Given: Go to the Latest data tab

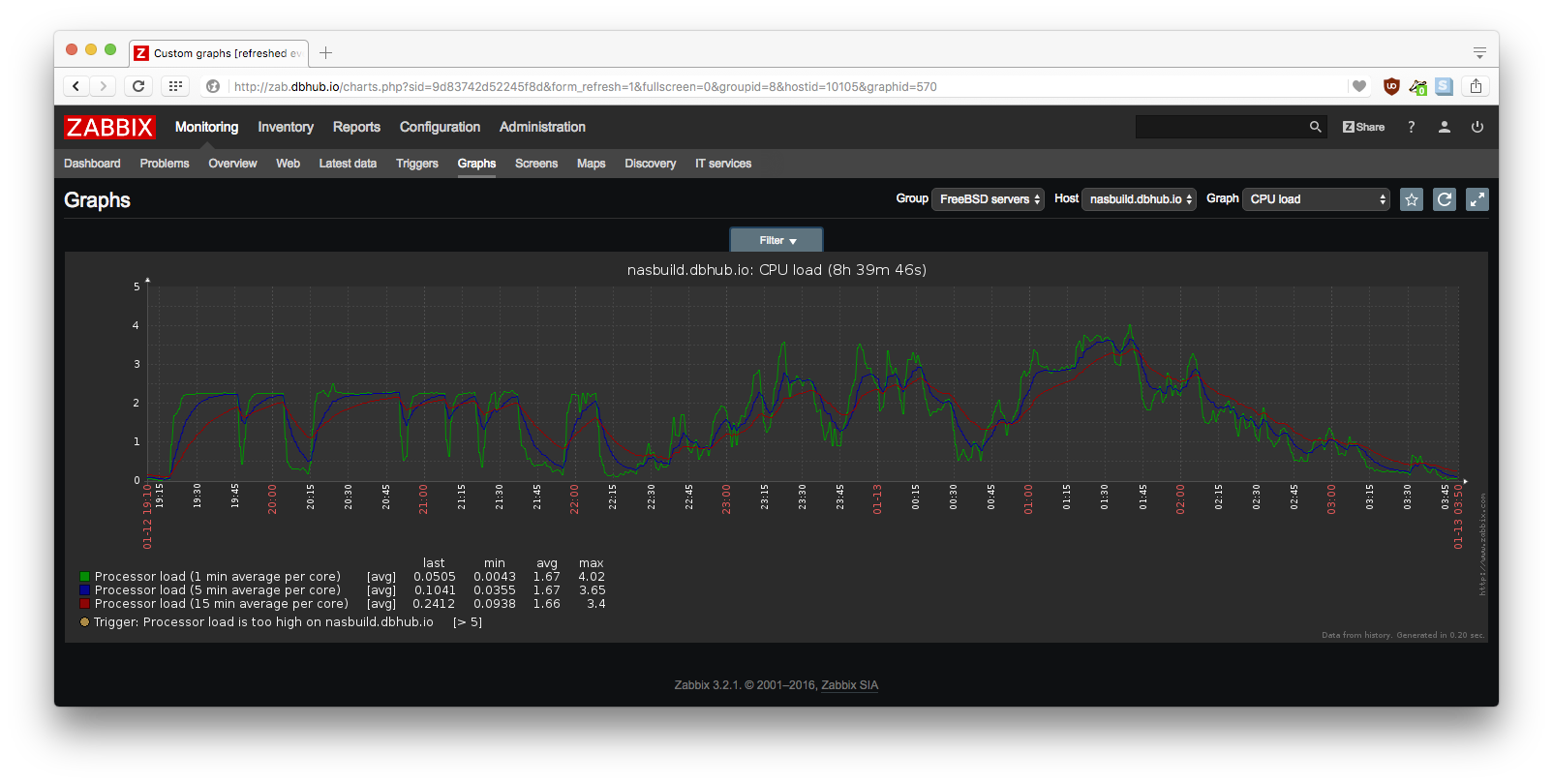Looking at the screenshot, I should click(348, 164).
